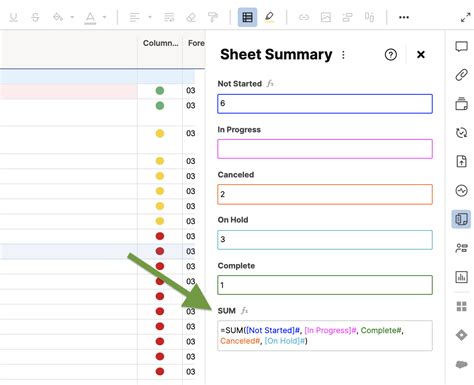This screenshot has height=385, width=474.
Task: Toggle wrap text in the toolbar
Action: point(169,17)
